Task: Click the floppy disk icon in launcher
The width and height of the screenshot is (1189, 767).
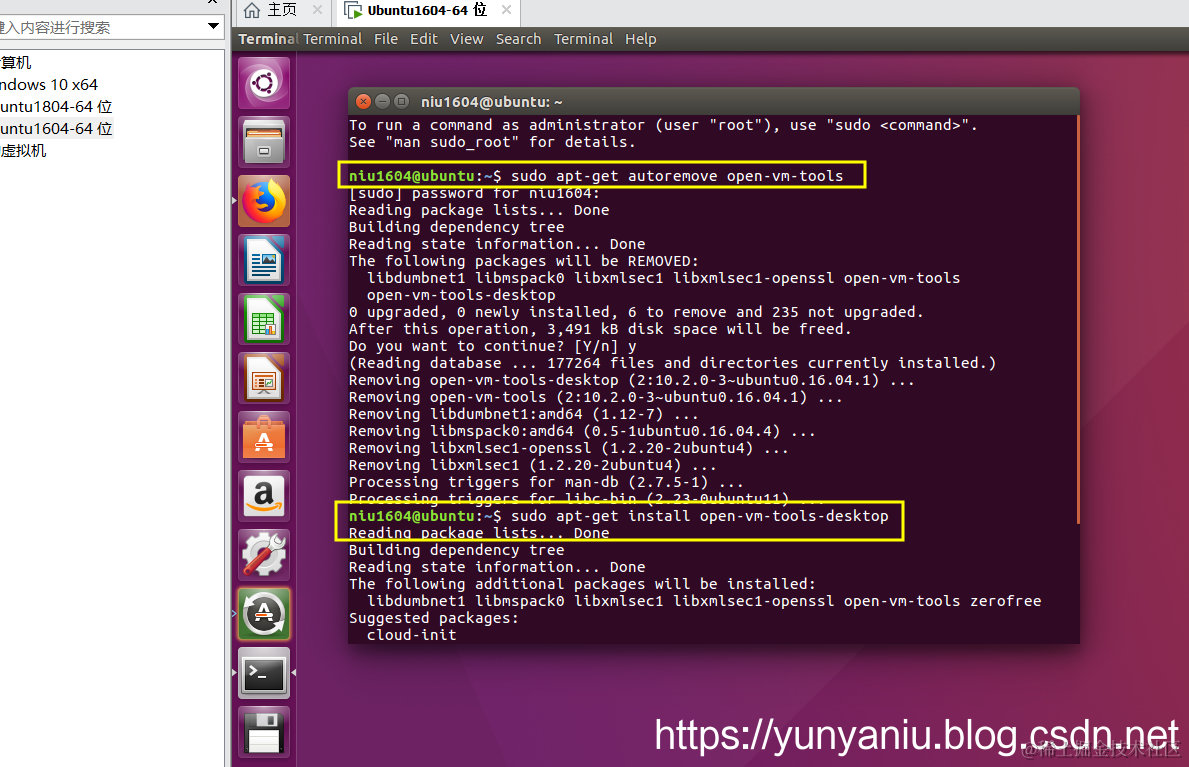Action: (264, 733)
